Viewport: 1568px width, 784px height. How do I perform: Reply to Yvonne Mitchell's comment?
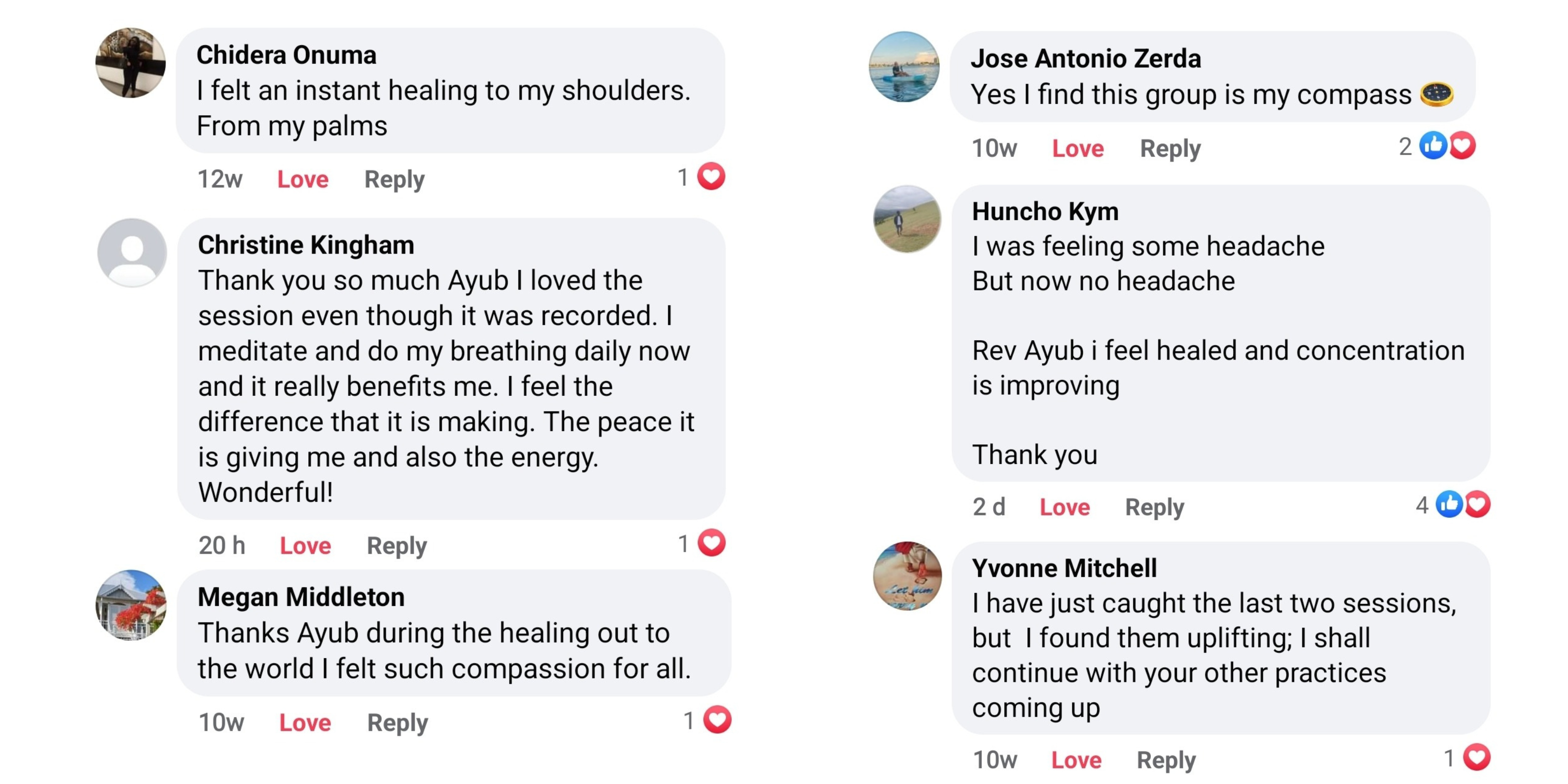click(x=1166, y=760)
